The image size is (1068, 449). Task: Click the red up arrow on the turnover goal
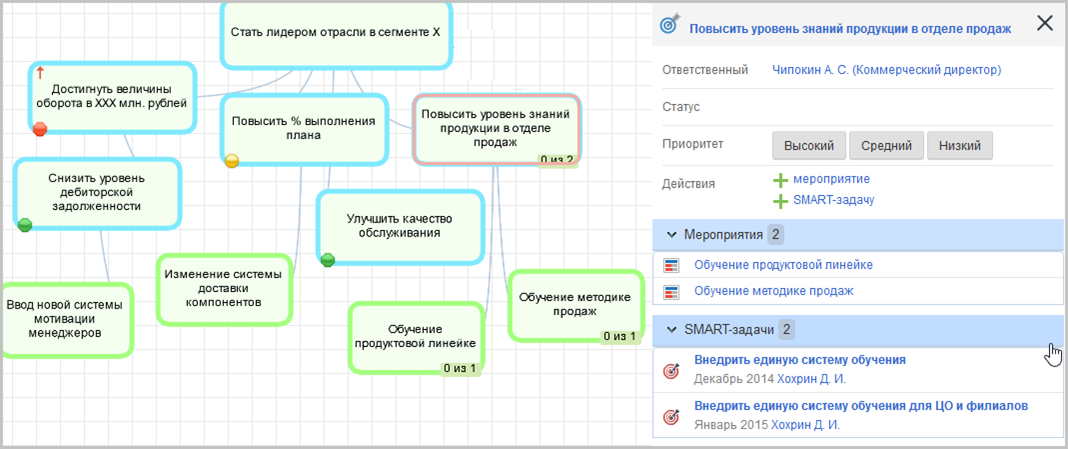click(x=40, y=72)
